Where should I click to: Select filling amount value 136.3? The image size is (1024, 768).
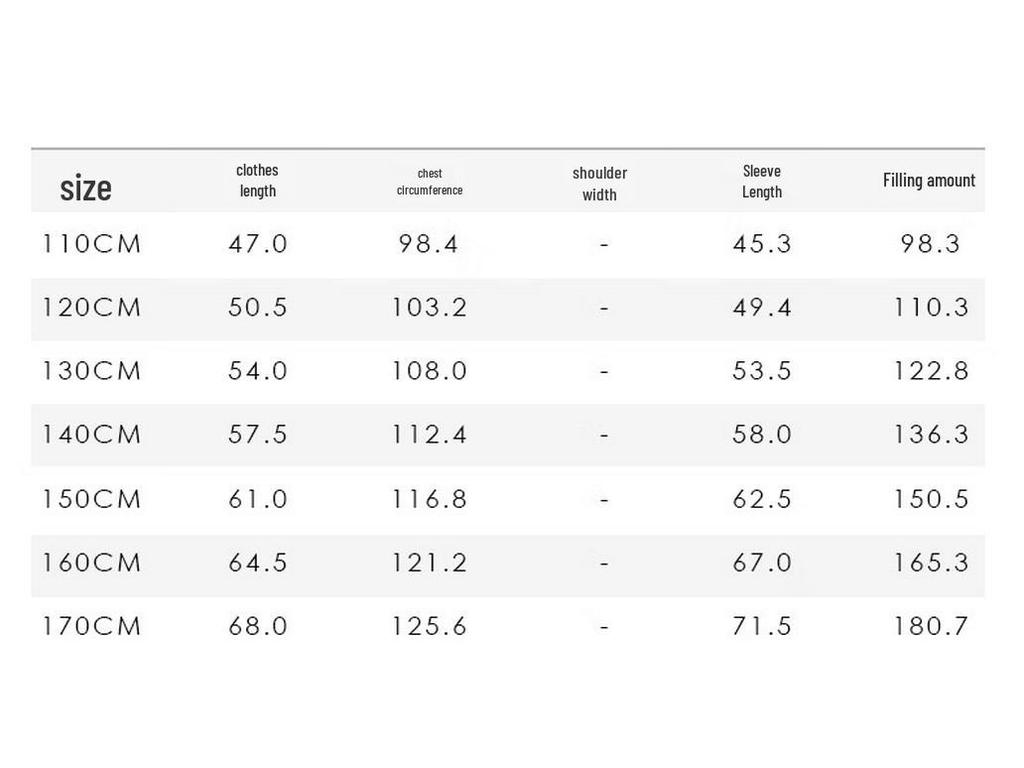[x=931, y=434]
